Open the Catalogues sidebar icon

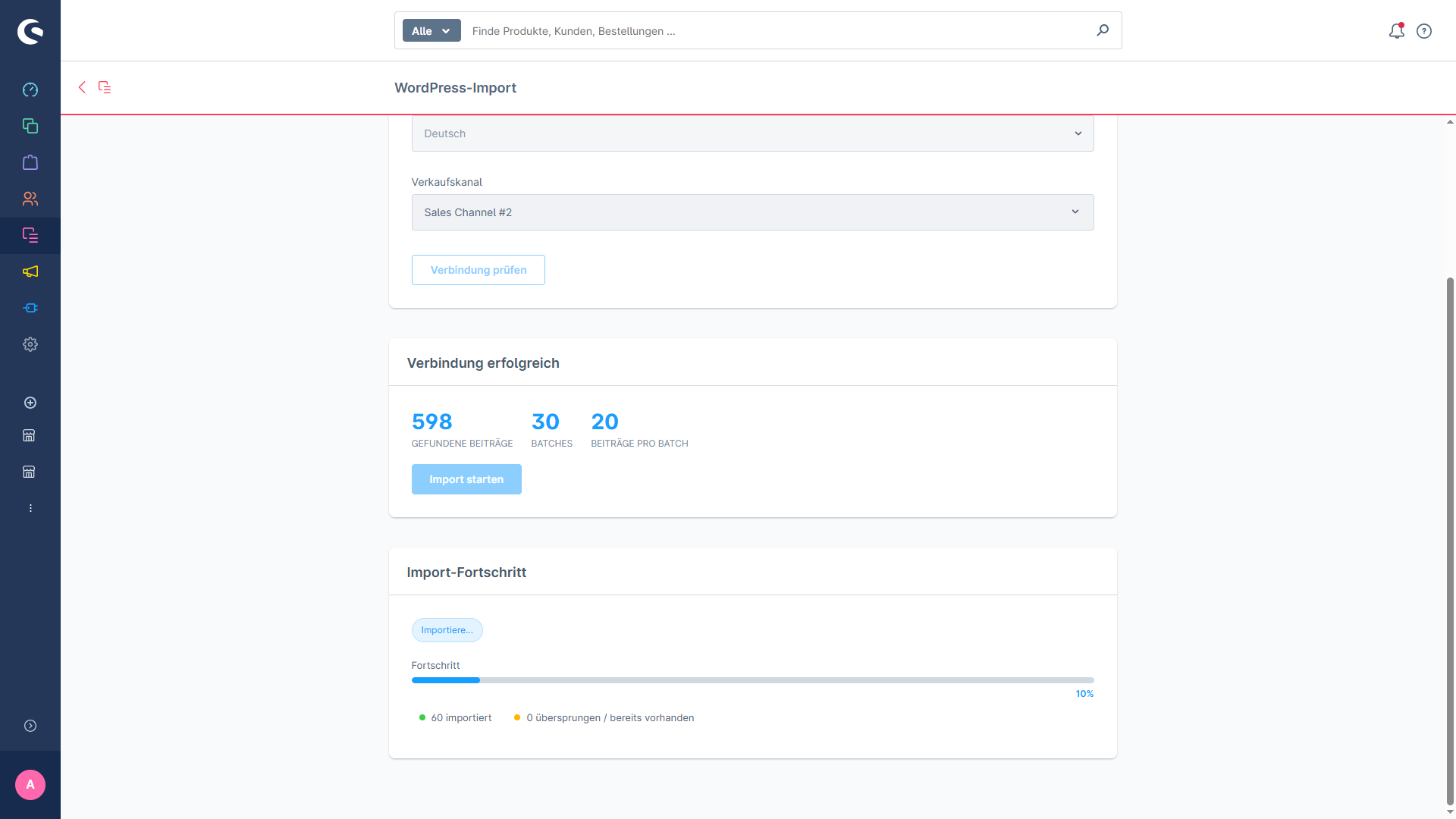(30, 126)
